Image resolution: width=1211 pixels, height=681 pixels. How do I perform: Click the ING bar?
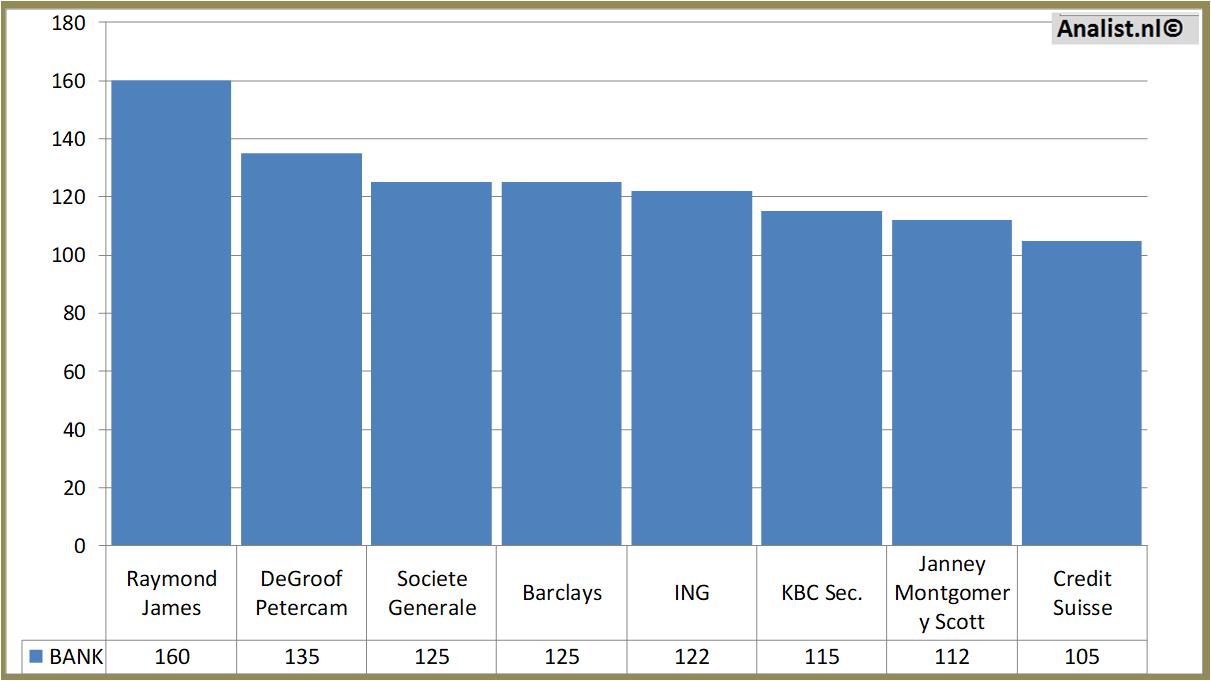pyautogui.click(x=691, y=368)
